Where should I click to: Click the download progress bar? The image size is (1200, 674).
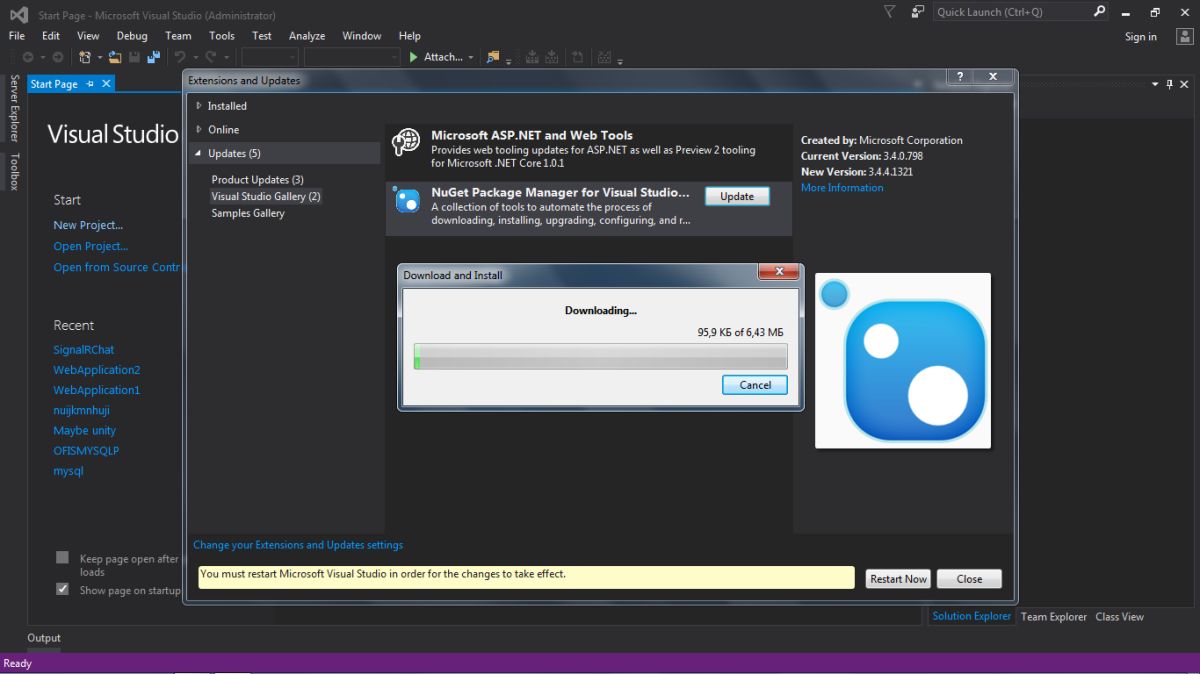[x=601, y=357]
